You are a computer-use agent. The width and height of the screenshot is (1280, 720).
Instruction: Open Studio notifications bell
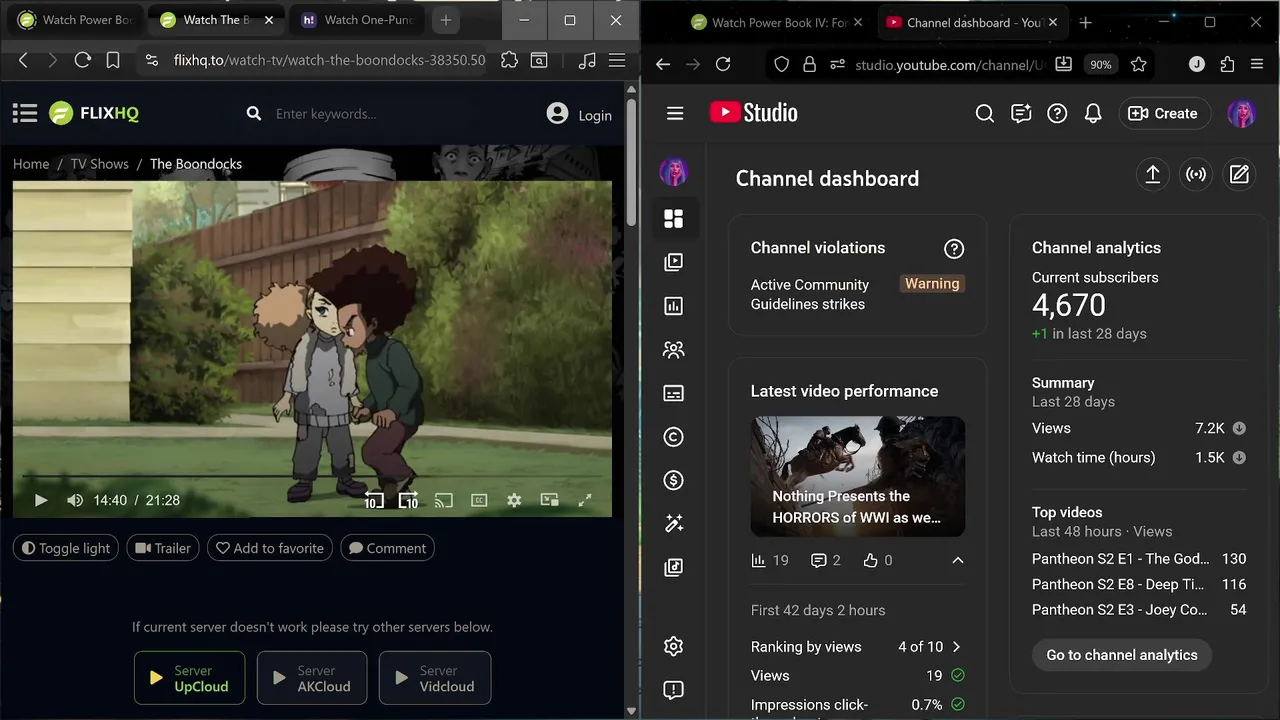point(1093,114)
